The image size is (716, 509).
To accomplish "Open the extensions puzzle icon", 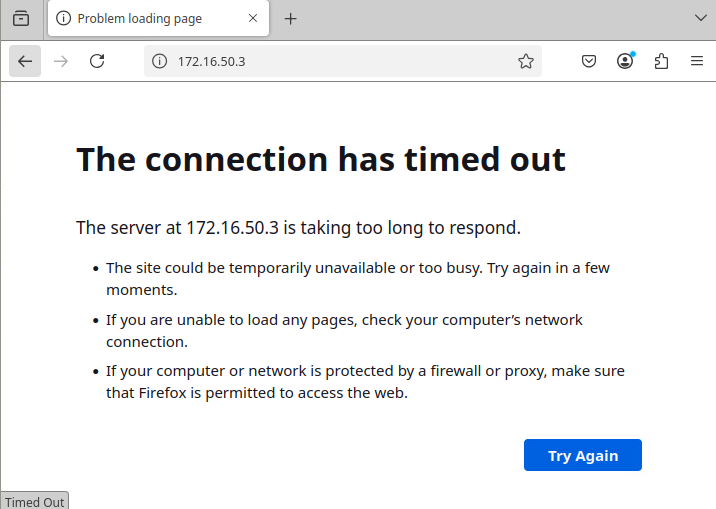I will (661, 61).
